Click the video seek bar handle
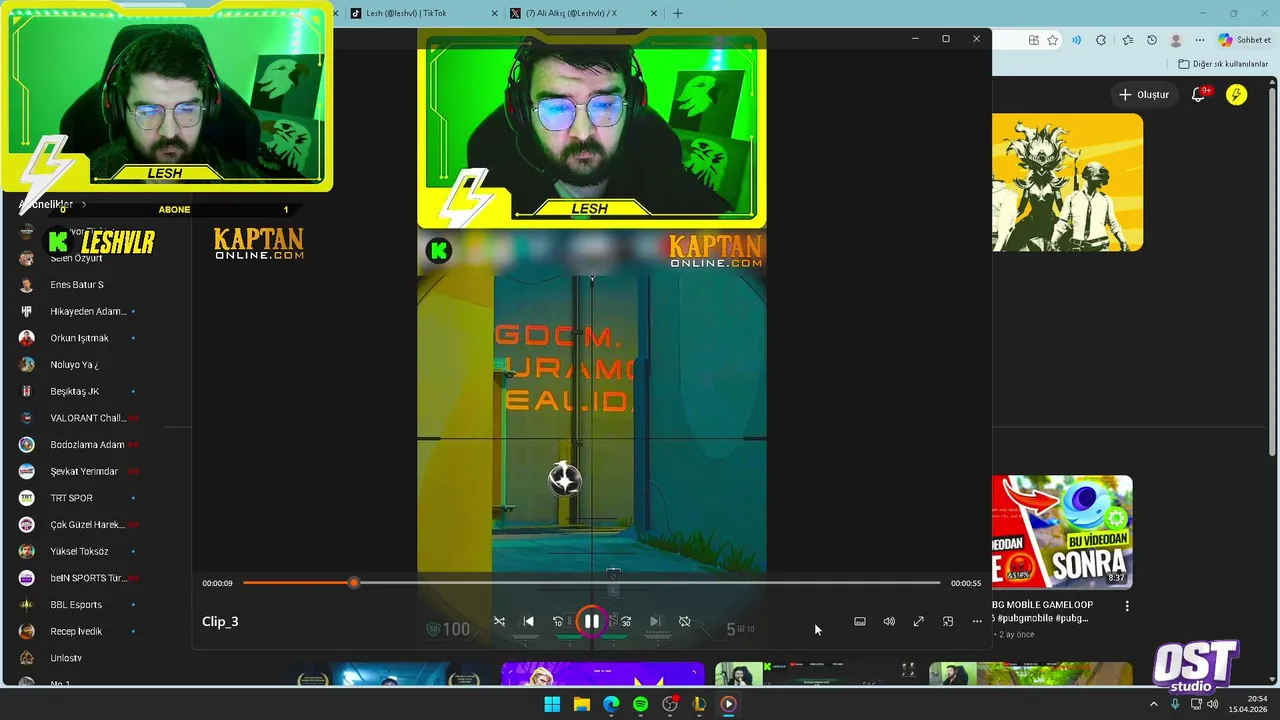1280x720 pixels. 353,582
